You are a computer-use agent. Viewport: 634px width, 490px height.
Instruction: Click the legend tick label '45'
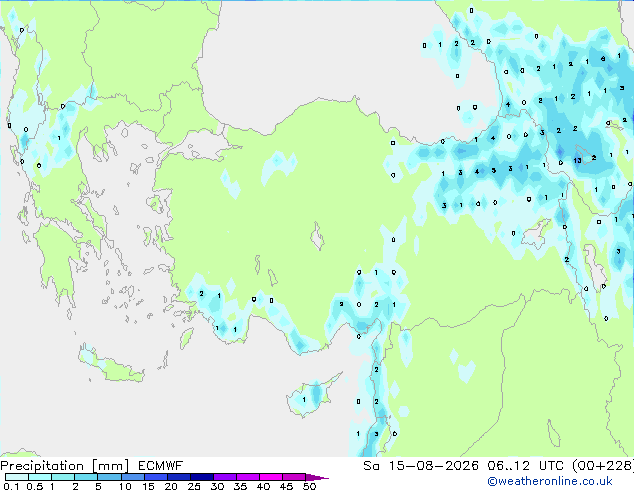point(287,486)
